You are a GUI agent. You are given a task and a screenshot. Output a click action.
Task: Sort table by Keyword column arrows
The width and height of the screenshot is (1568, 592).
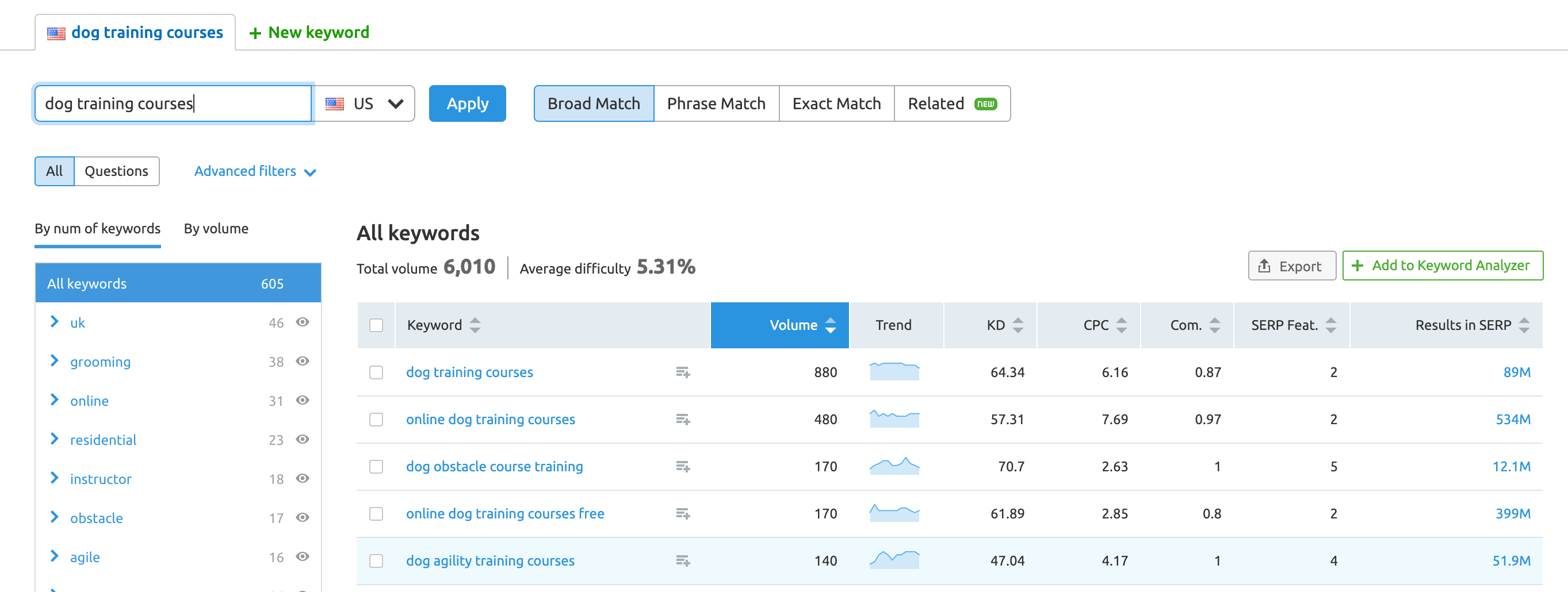coord(475,325)
